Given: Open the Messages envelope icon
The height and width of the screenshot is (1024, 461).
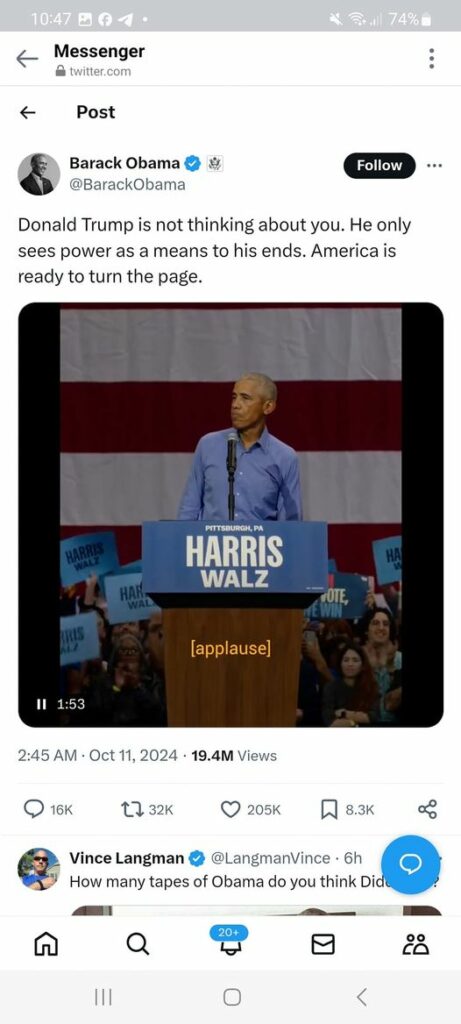Looking at the screenshot, I should coord(323,944).
